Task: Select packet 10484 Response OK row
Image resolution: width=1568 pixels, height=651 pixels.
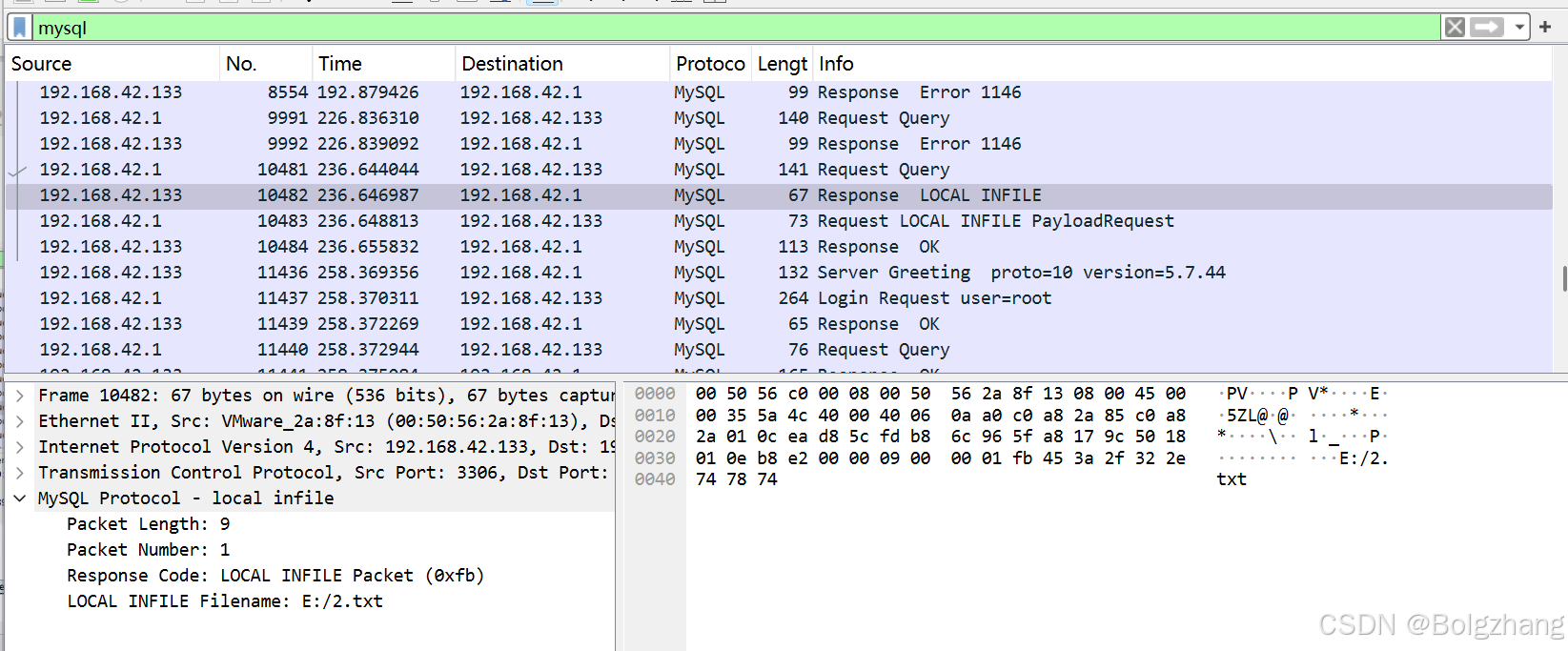Action: [x=779, y=247]
